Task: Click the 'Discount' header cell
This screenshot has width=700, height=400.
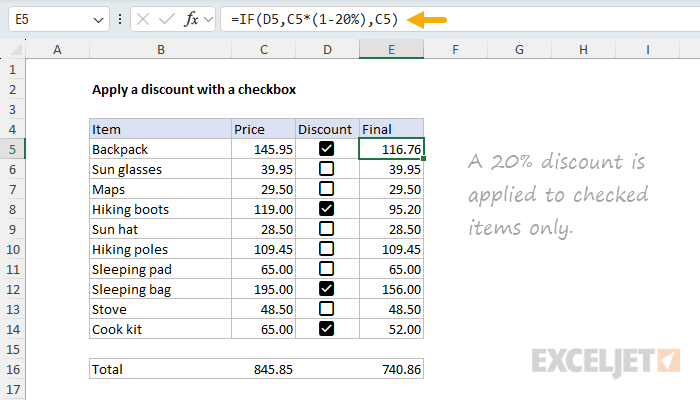Action: tap(327, 129)
